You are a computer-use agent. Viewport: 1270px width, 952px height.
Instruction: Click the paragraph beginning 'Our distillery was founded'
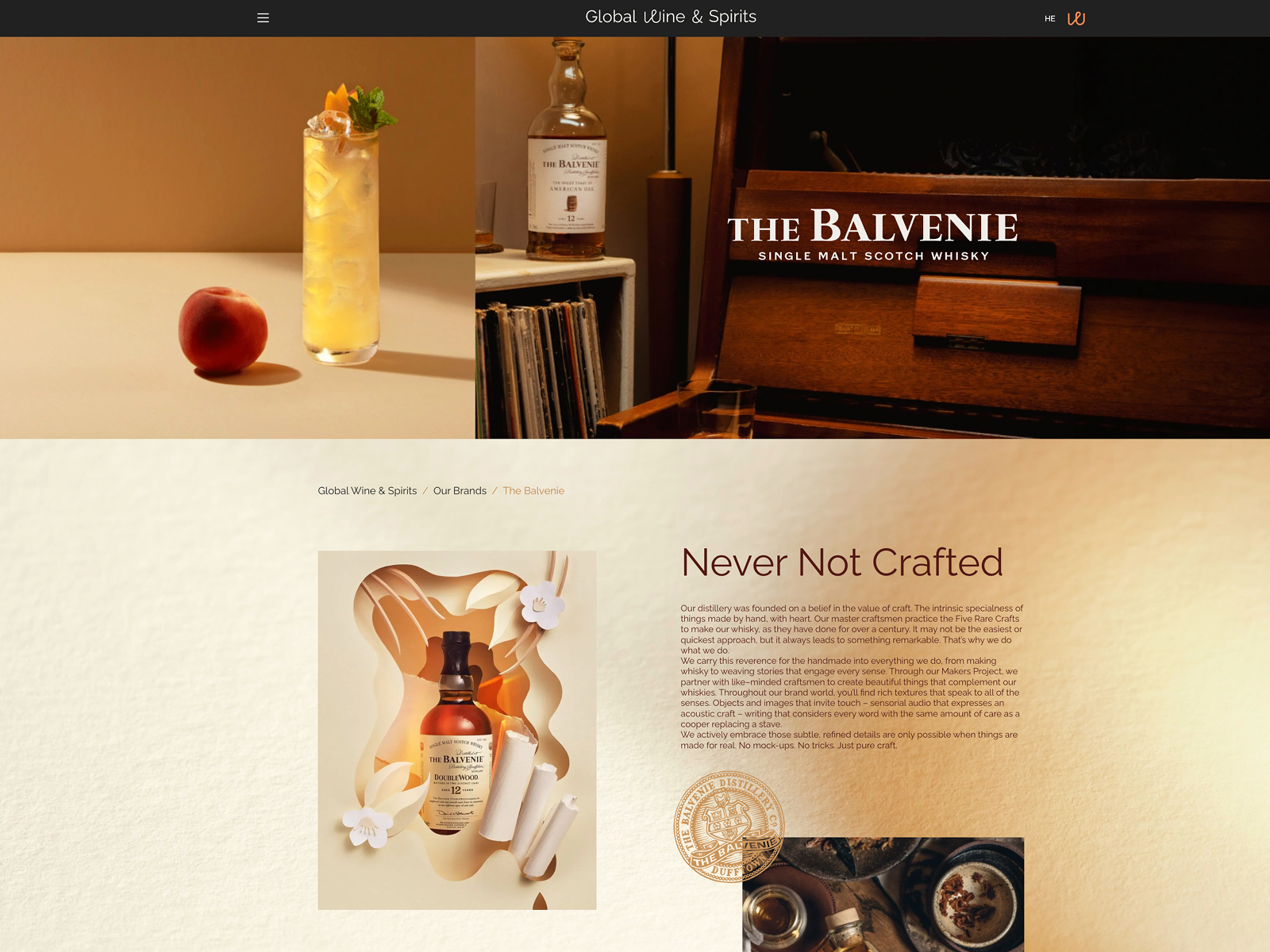[851, 629]
